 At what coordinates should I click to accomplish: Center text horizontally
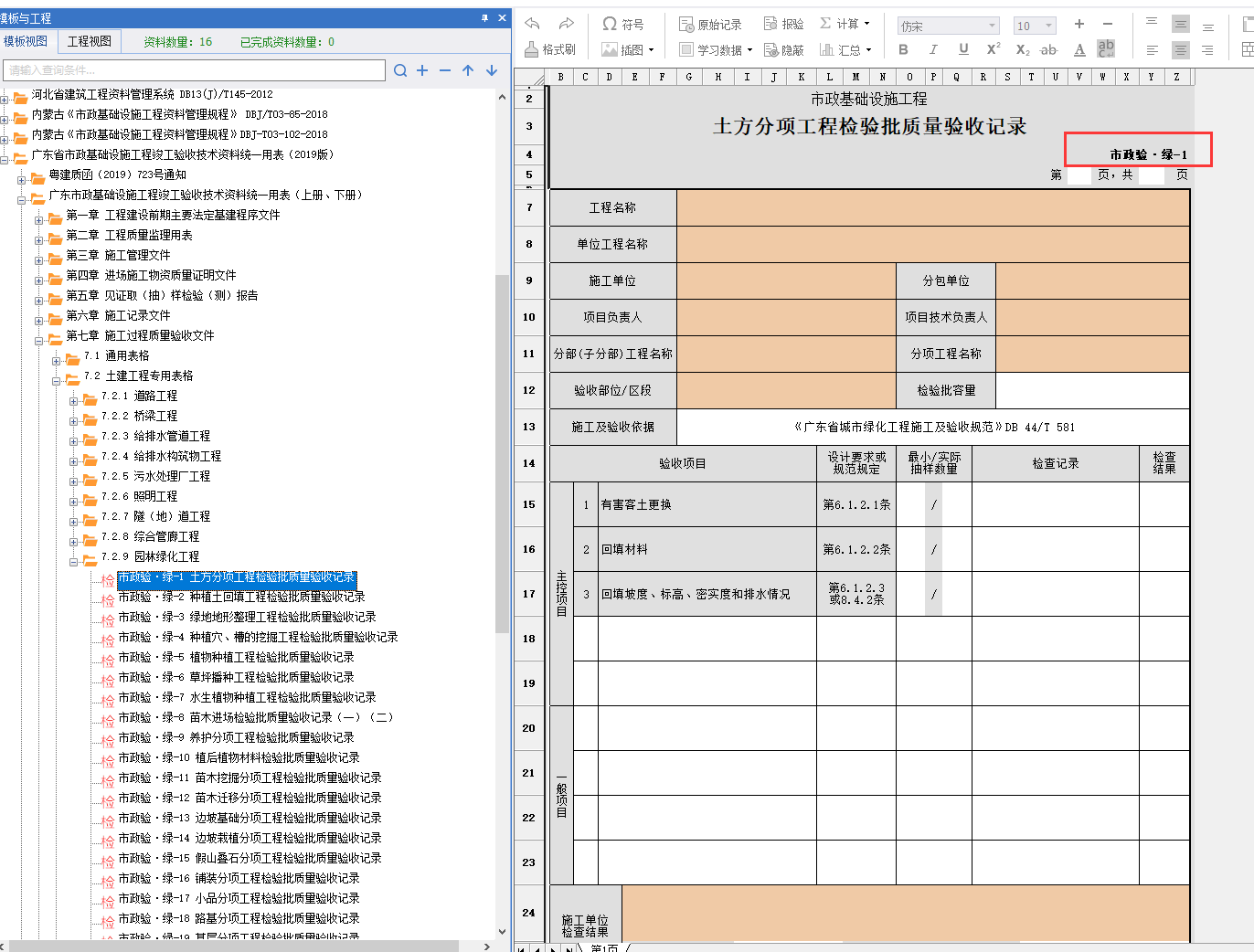click(x=1181, y=49)
